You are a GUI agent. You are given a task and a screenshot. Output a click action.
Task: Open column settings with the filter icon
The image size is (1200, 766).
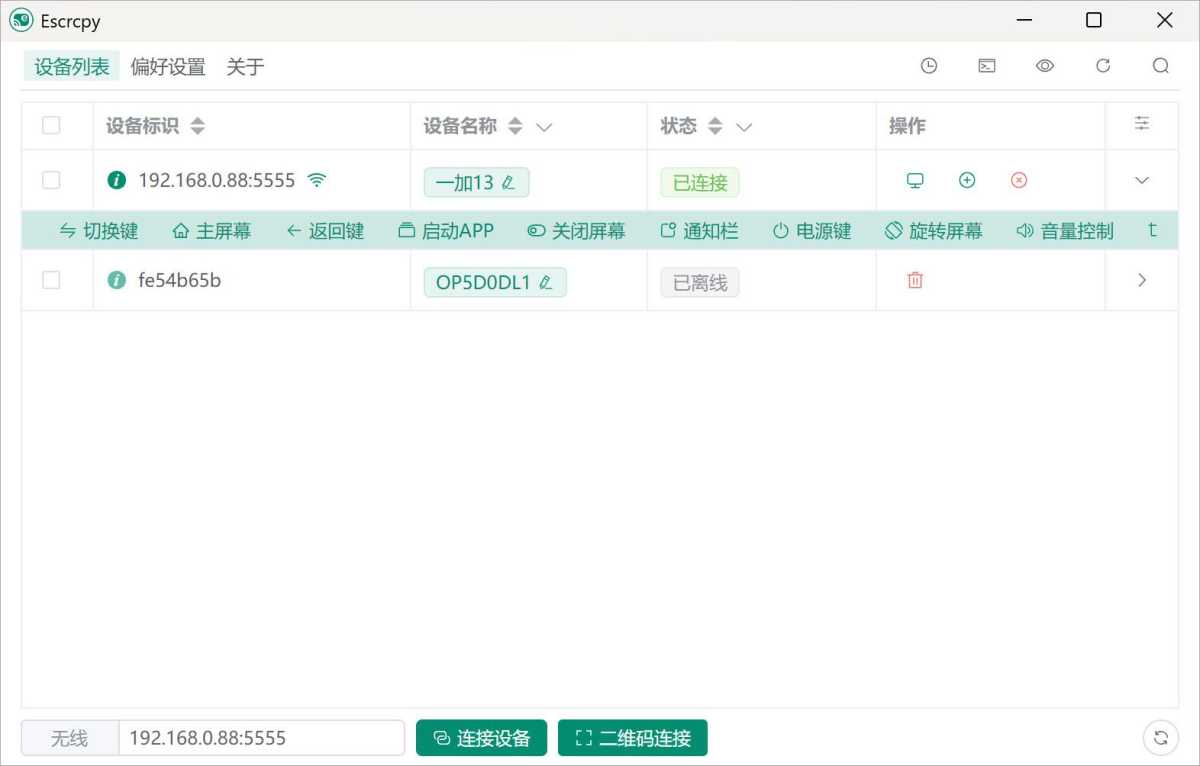[1142, 123]
